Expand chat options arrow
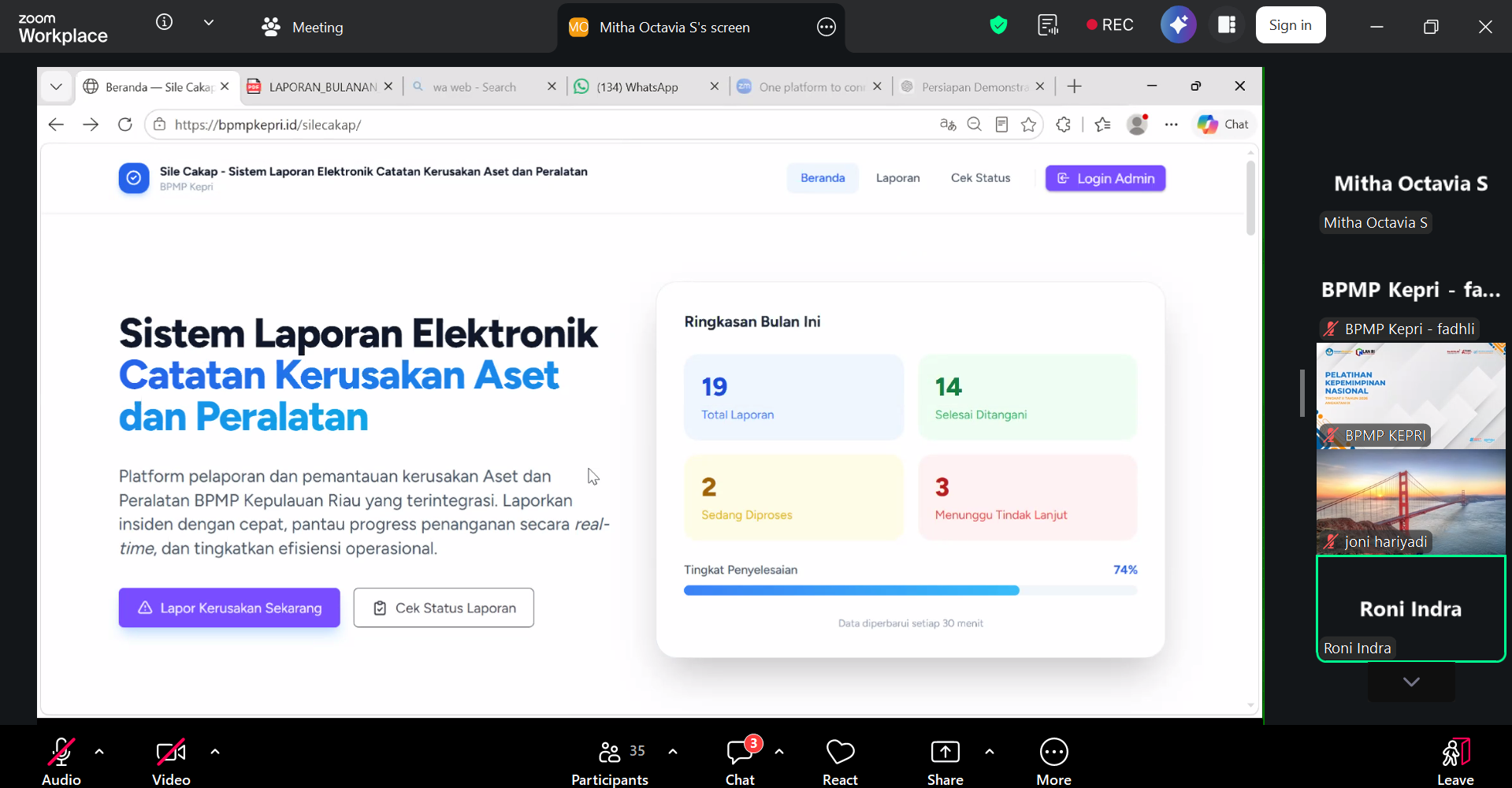 click(x=779, y=752)
